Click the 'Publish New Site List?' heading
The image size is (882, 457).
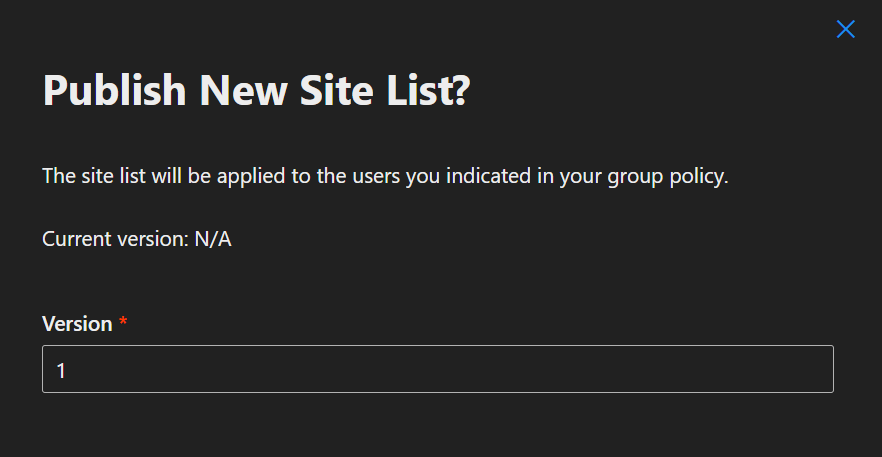tap(256, 92)
